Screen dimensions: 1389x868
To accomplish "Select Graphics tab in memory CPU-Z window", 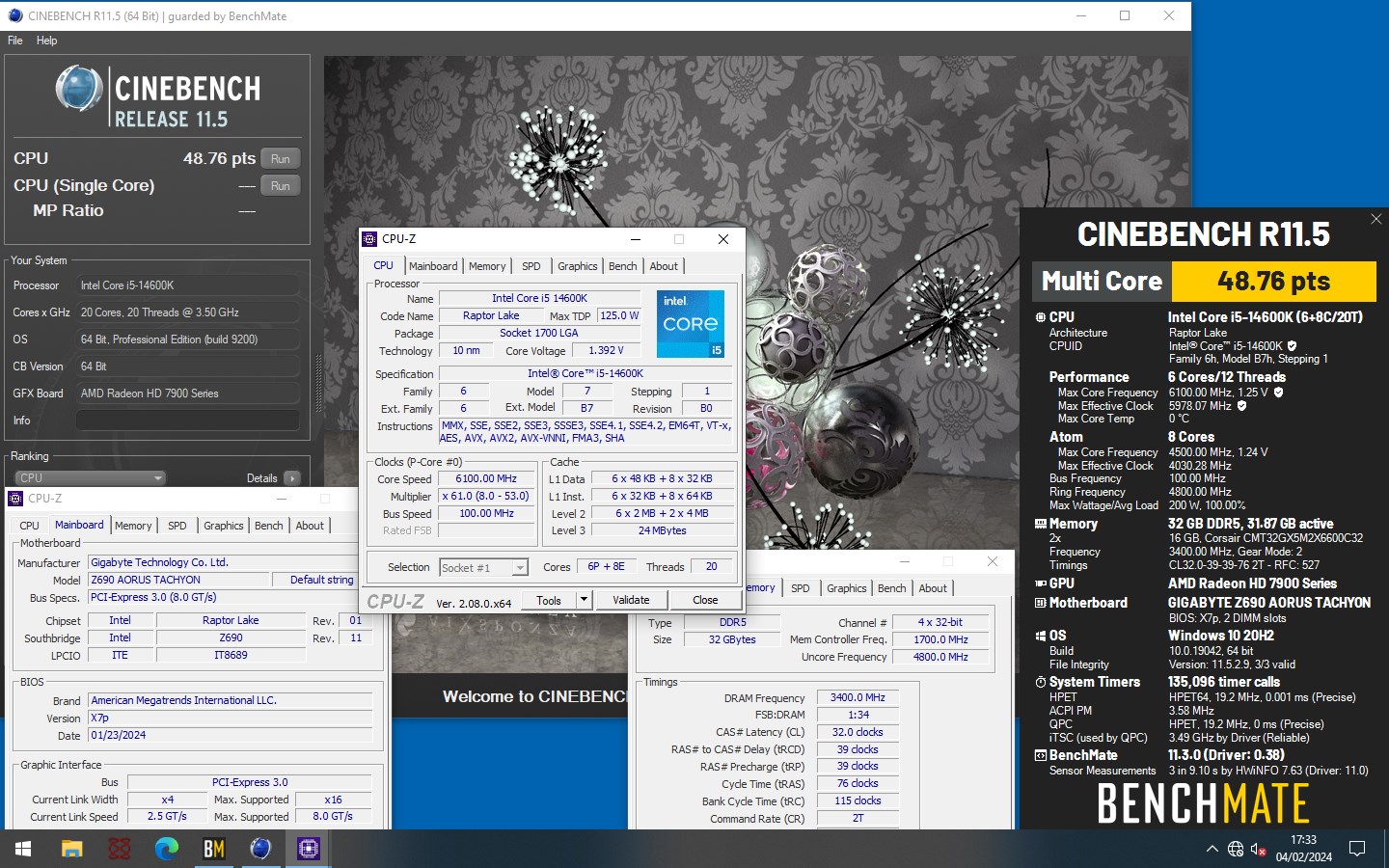I will (847, 588).
